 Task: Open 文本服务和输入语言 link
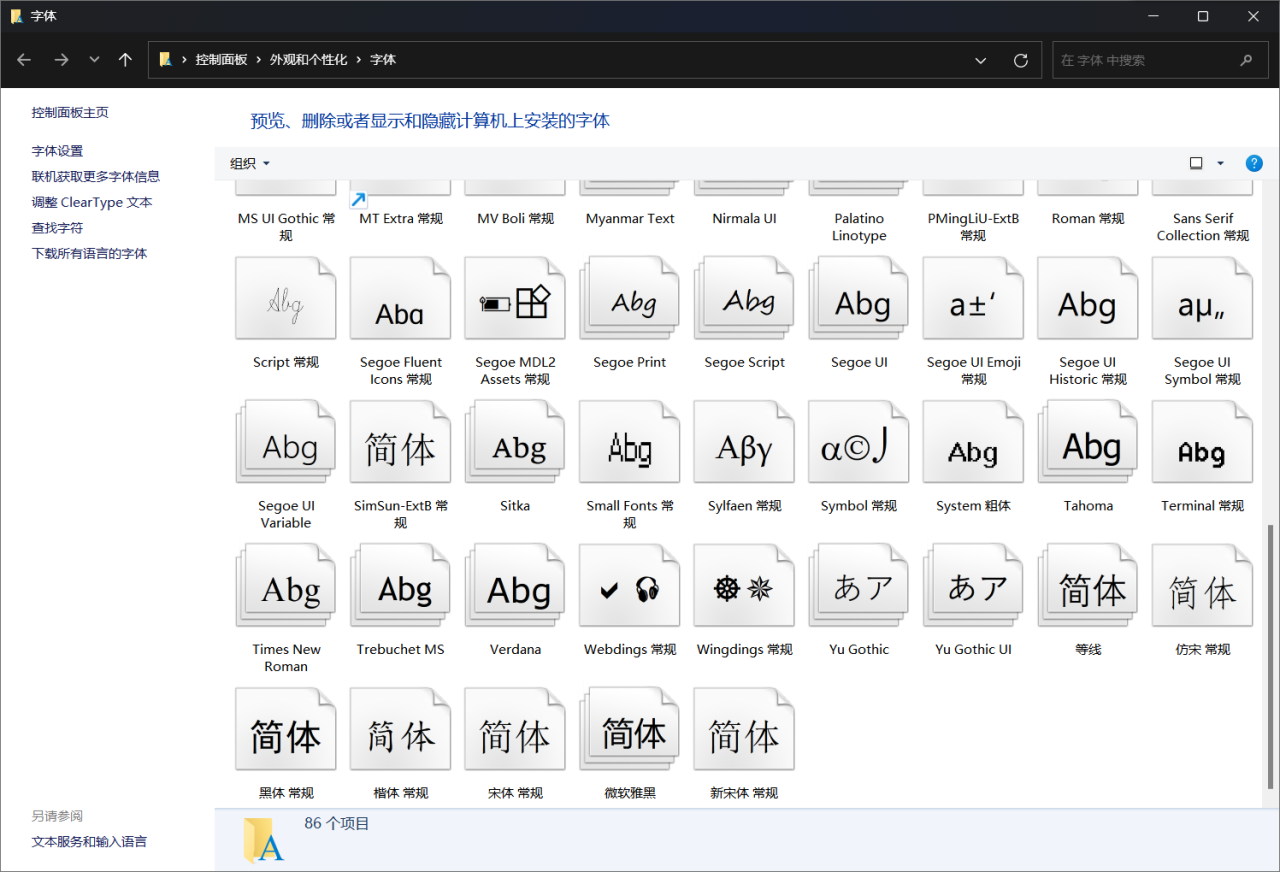(89, 842)
